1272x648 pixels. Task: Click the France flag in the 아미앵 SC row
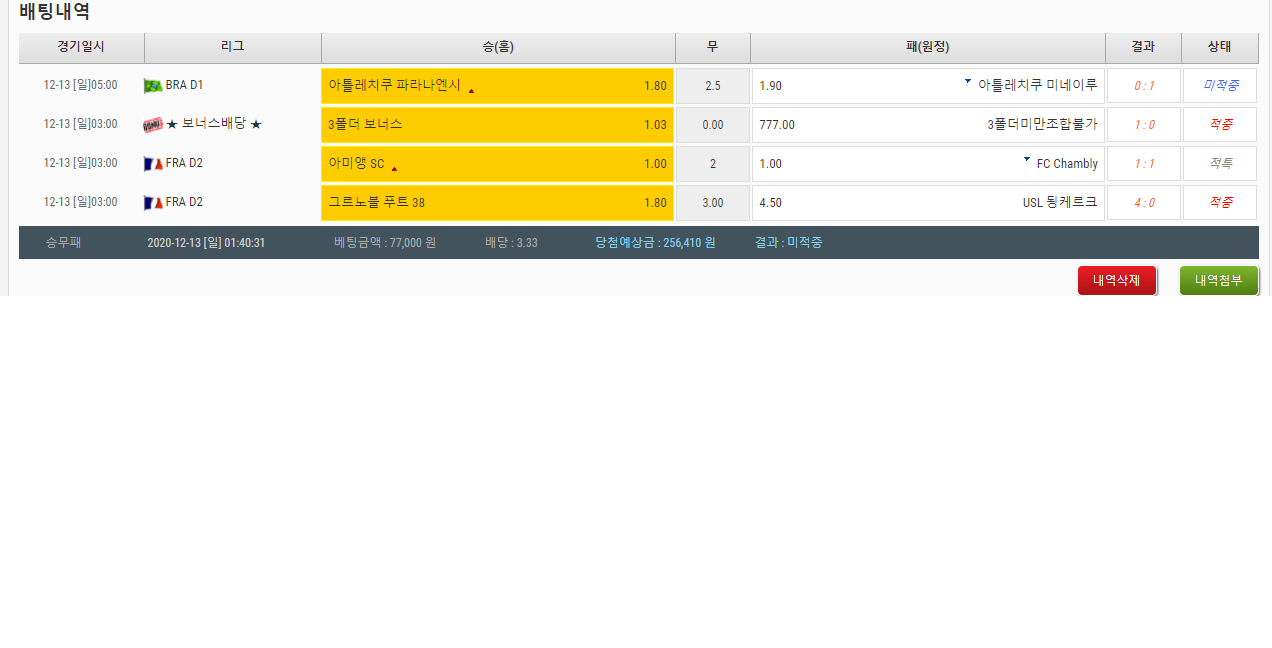pyautogui.click(x=152, y=163)
